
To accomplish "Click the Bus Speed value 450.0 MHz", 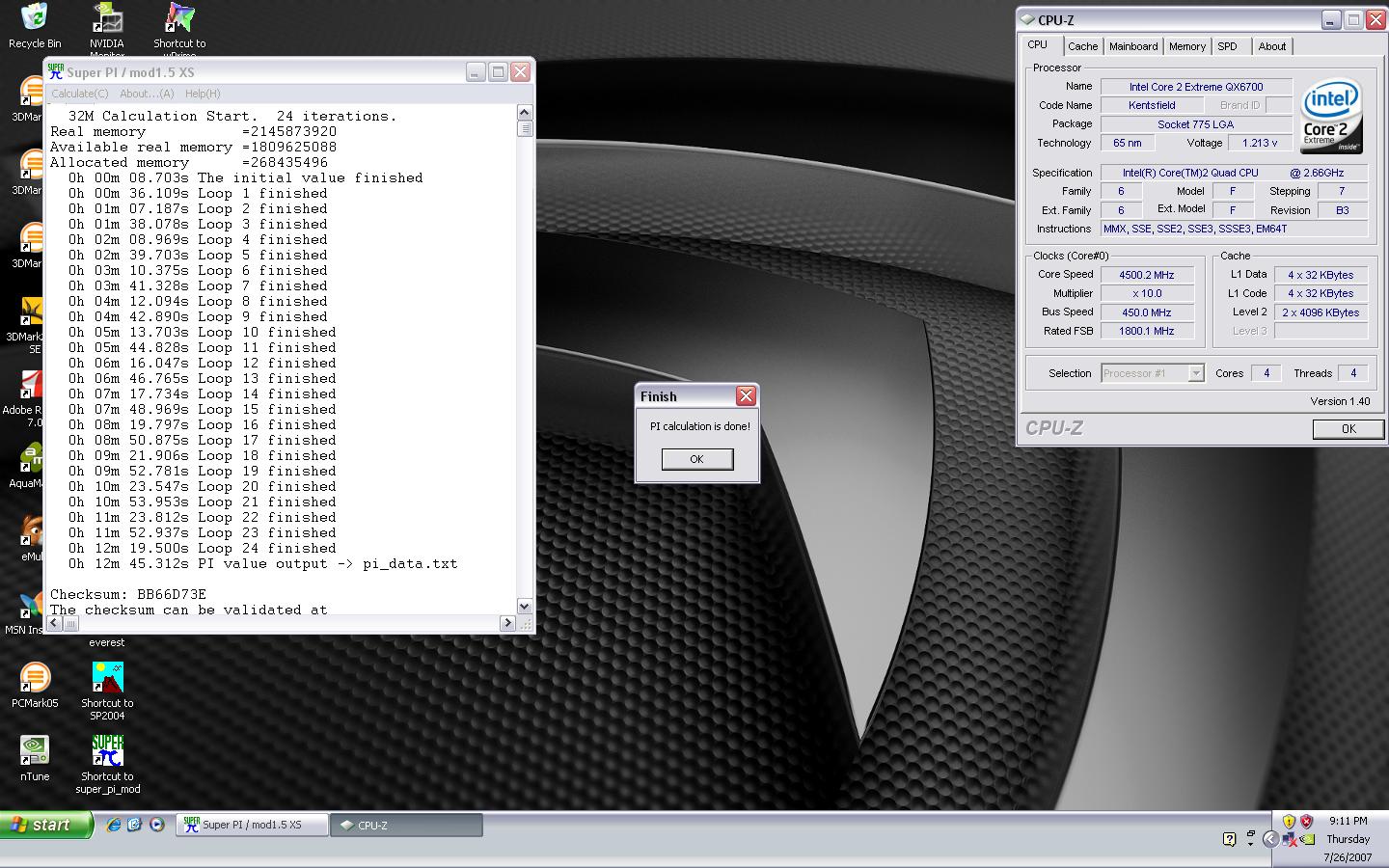I will 1147,312.
